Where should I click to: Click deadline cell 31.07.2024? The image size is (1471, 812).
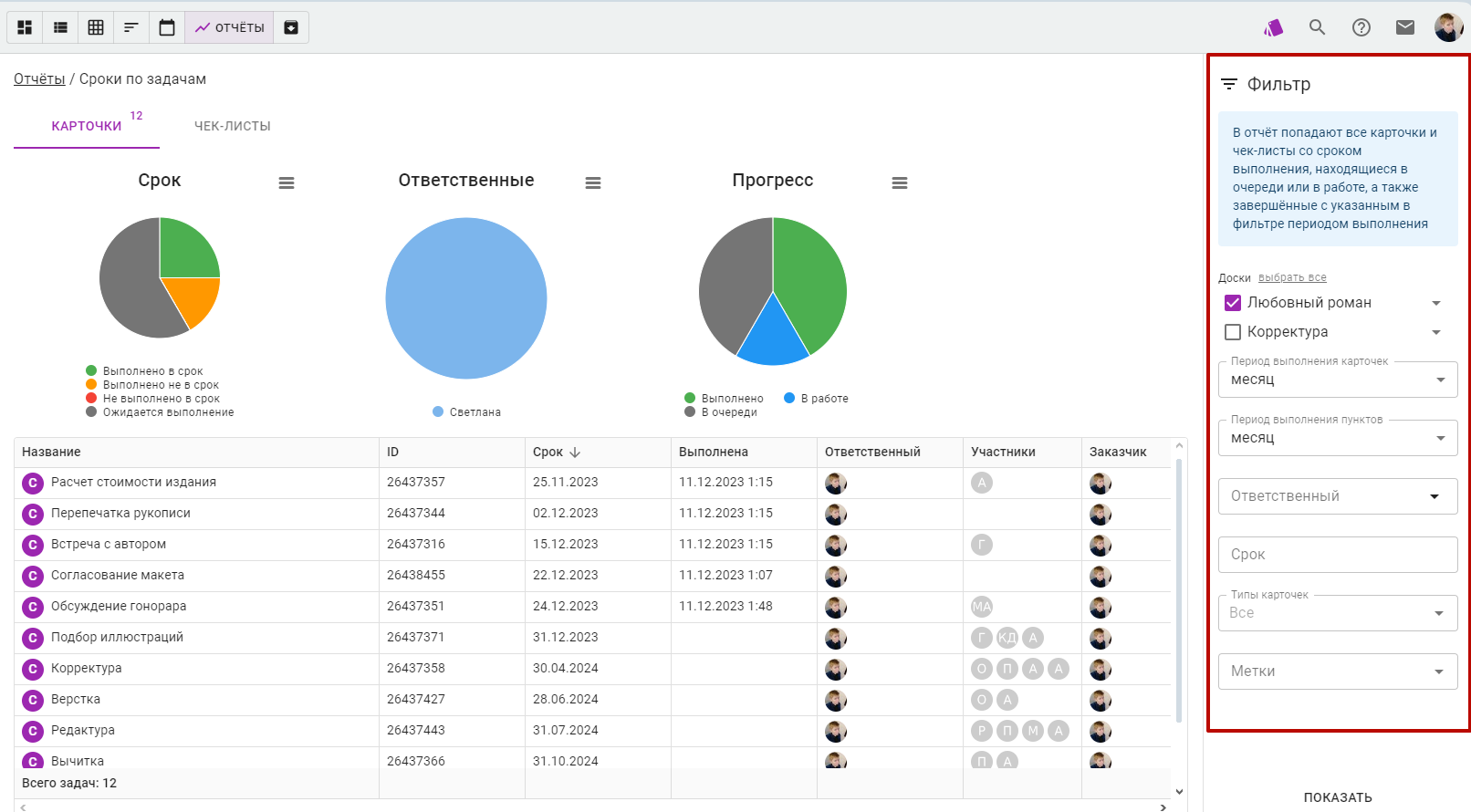(x=566, y=731)
